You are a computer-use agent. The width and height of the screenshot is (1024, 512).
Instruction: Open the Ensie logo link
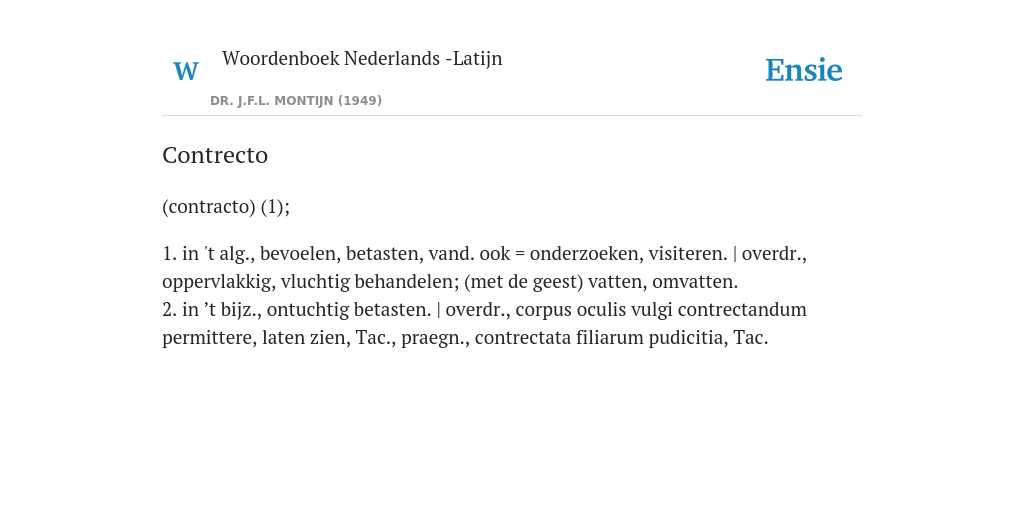click(804, 70)
